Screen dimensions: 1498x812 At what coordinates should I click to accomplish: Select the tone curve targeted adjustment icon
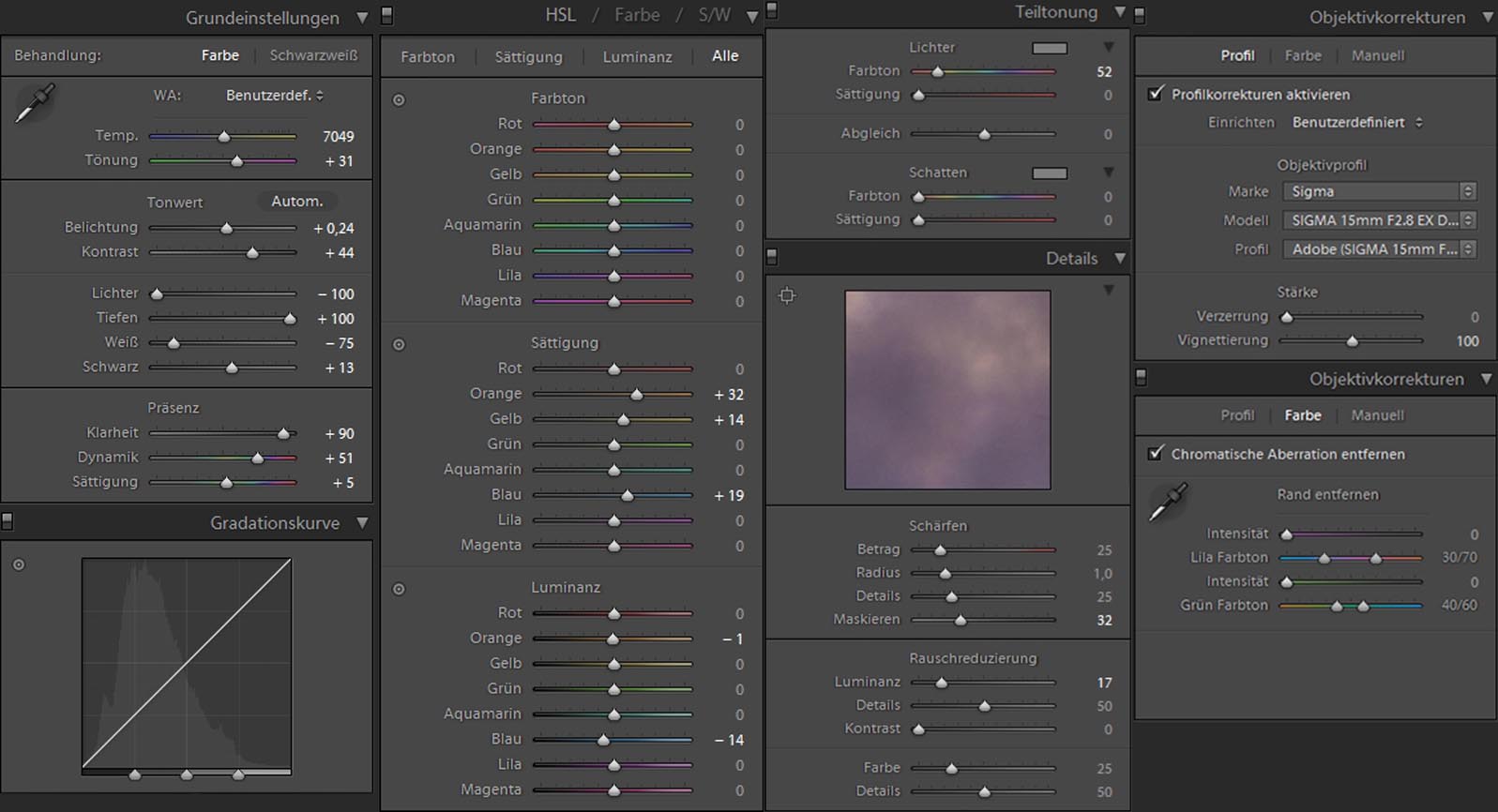(x=19, y=564)
